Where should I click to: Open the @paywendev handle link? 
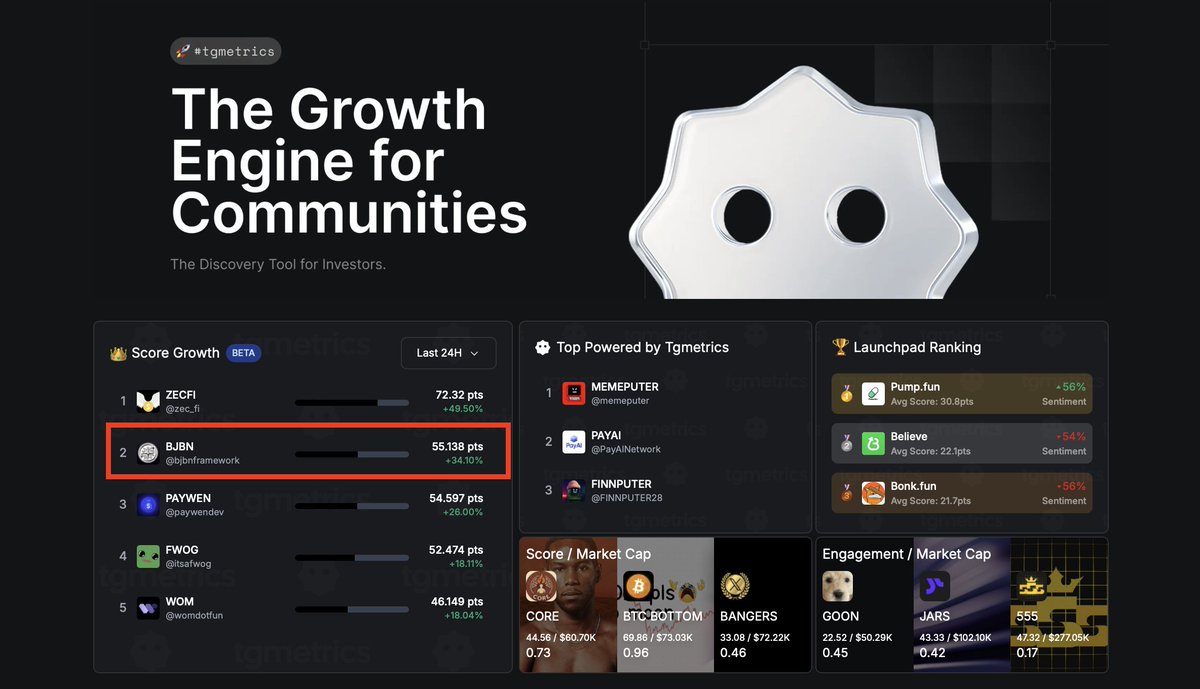[194, 512]
